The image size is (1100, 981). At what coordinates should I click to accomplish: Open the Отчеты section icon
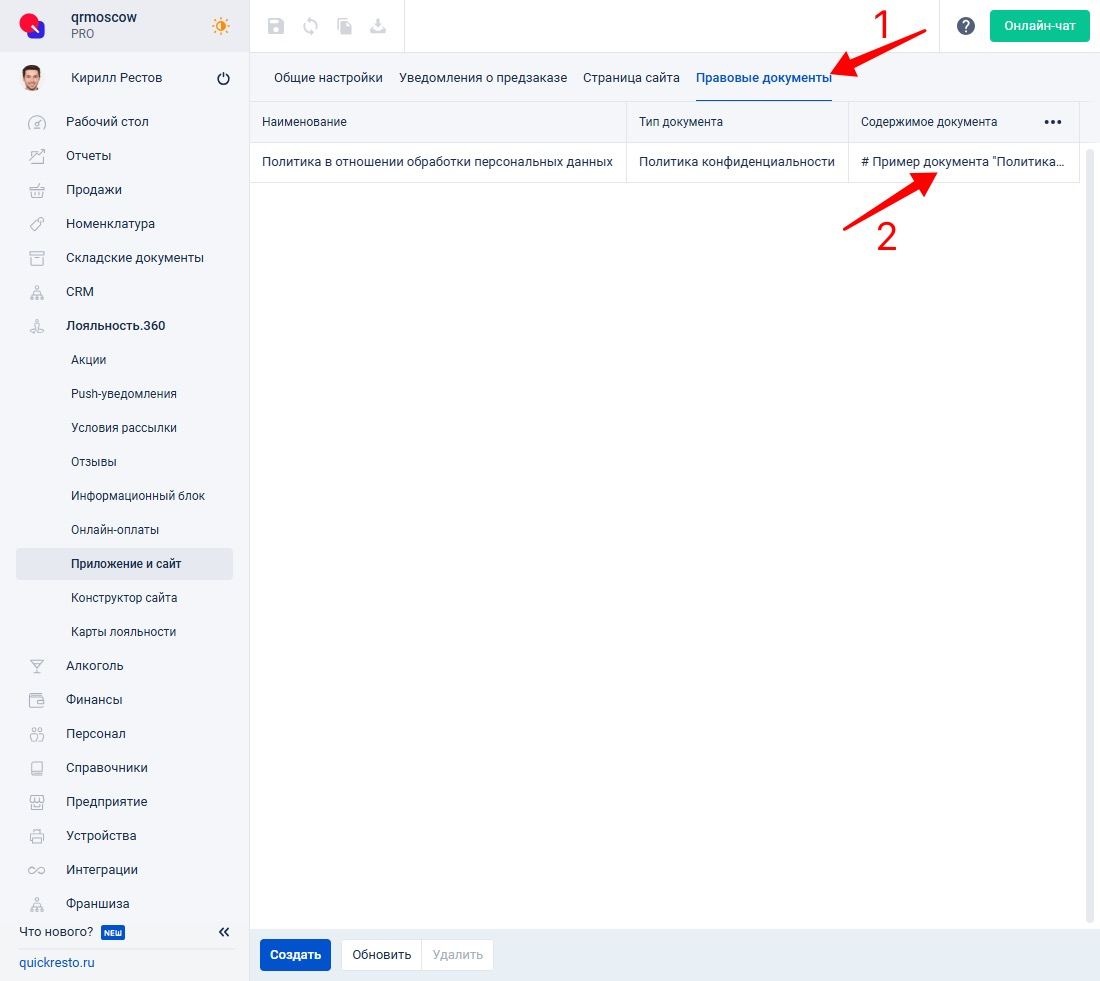[x=37, y=156]
